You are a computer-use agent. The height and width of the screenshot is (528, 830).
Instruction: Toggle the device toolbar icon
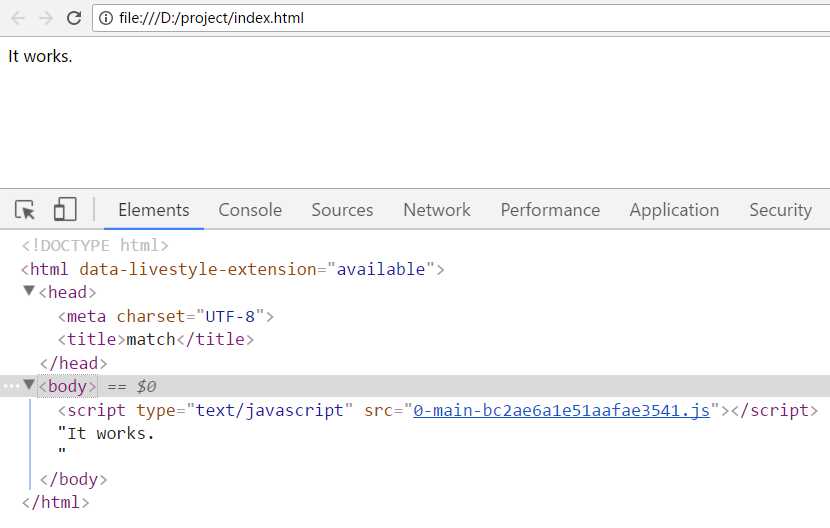(x=65, y=210)
